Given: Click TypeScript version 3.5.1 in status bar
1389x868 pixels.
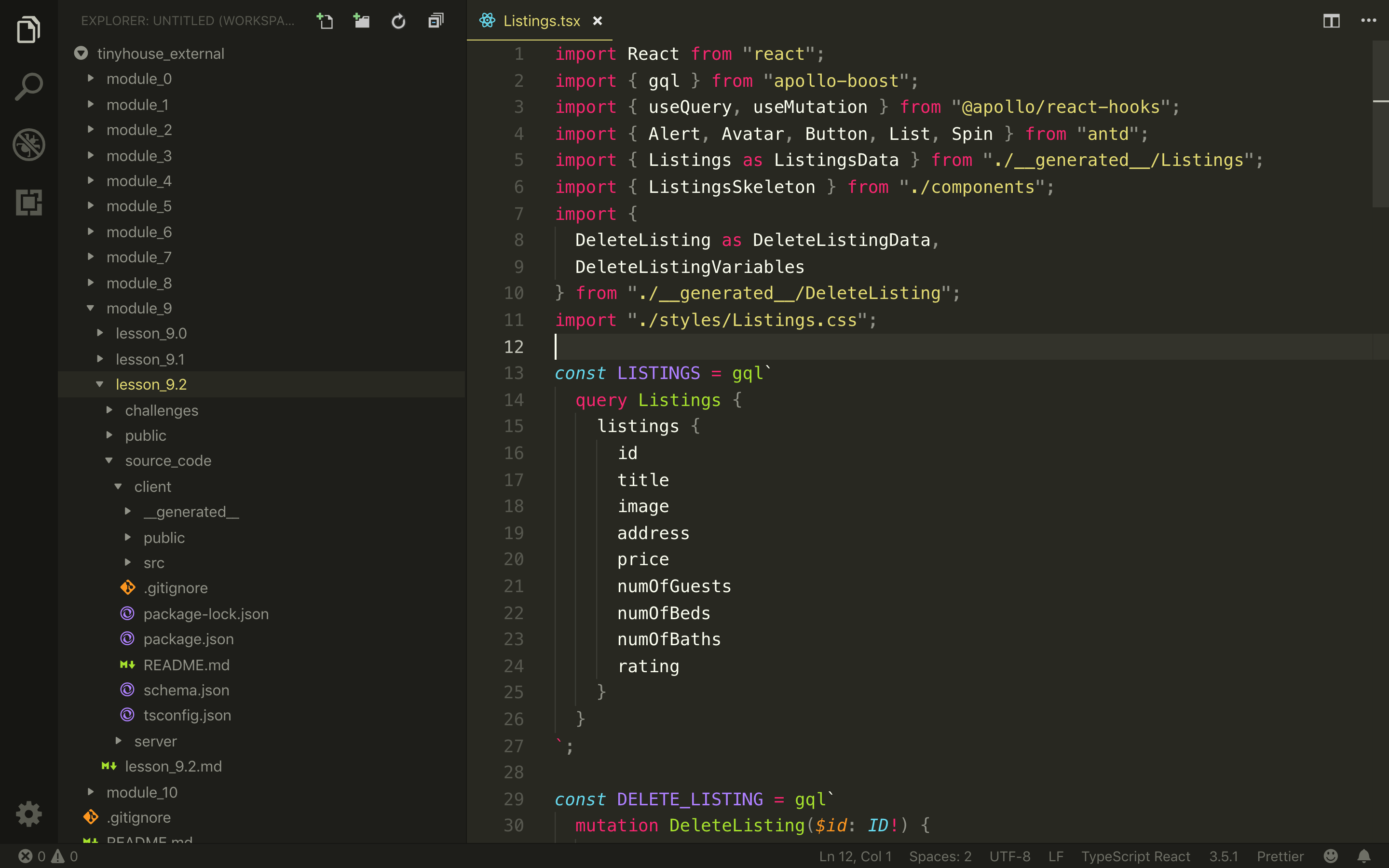Looking at the screenshot, I should click(x=1224, y=856).
